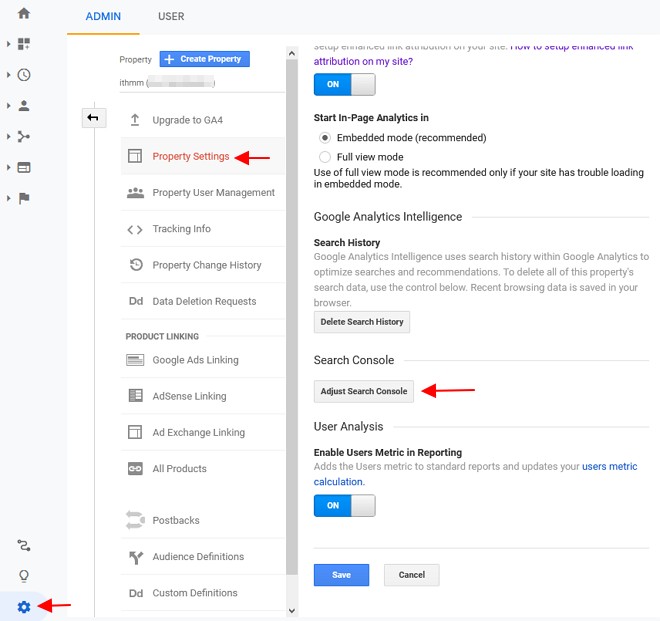Open AdSense Linking menu item

click(x=202, y=396)
